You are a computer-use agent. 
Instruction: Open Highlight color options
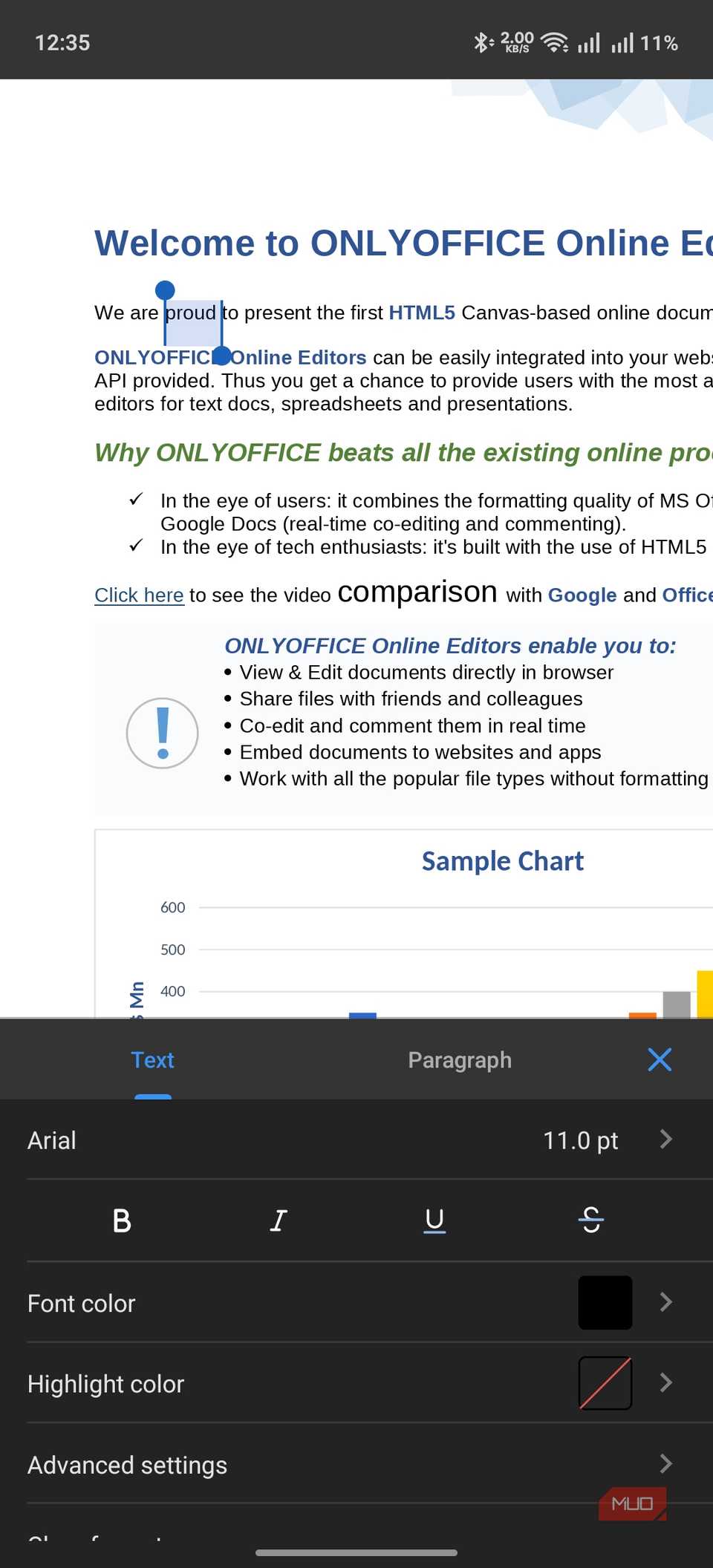click(356, 1383)
